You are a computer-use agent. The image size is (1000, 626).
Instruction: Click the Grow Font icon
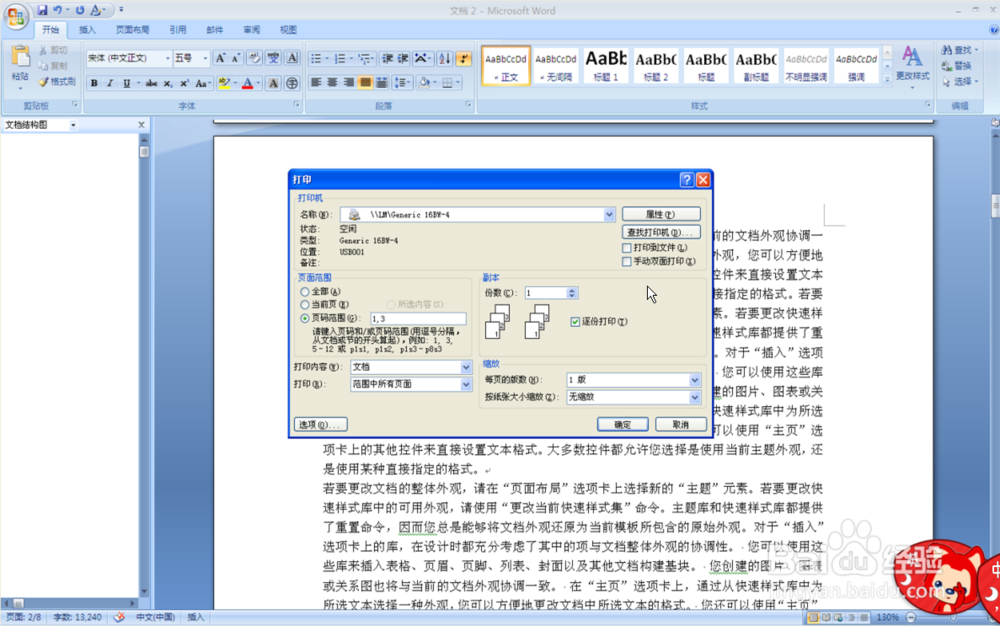pos(220,57)
